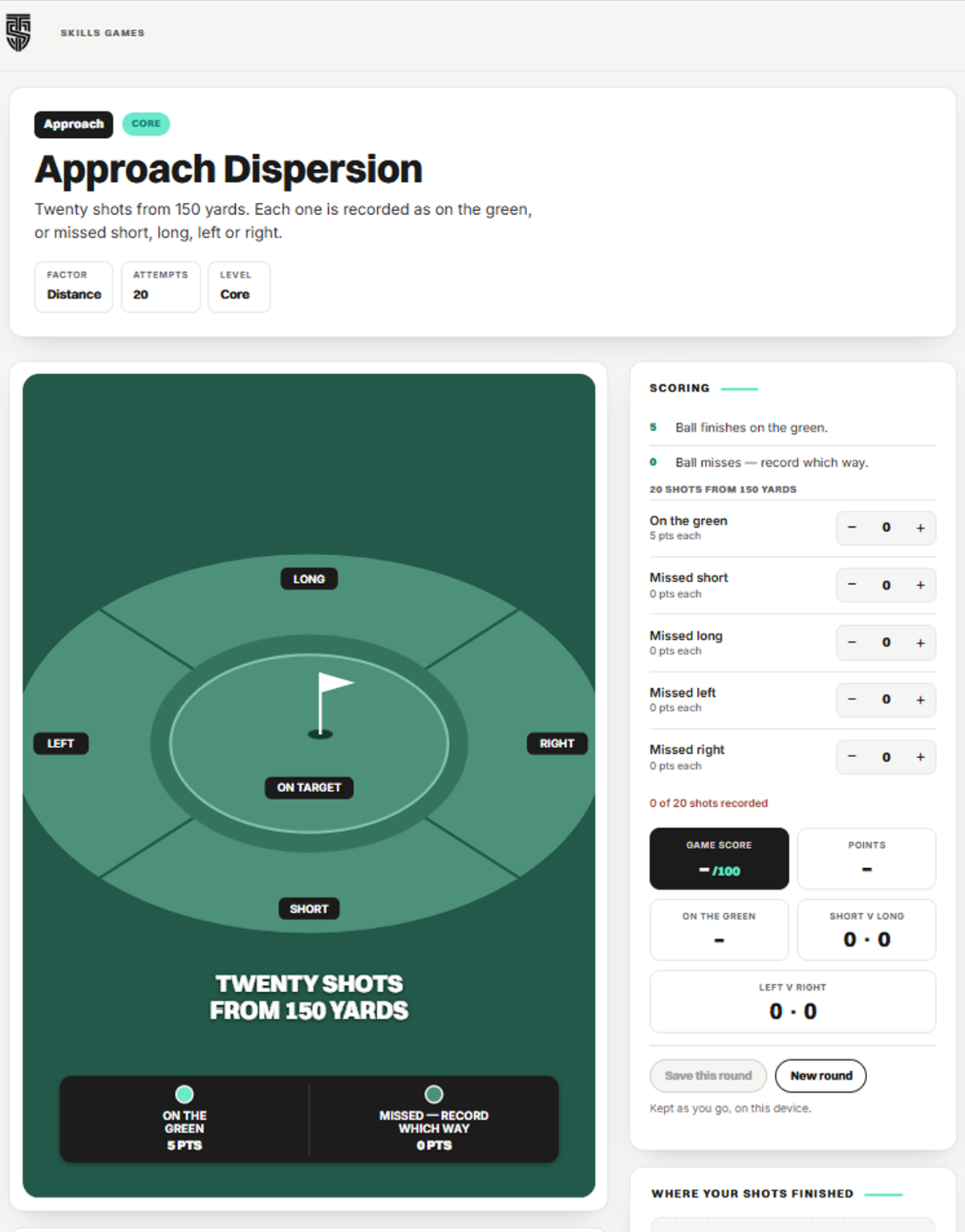
Task: Click the Factor Distance info box
Action: pyautogui.click(x=74, y=286)
